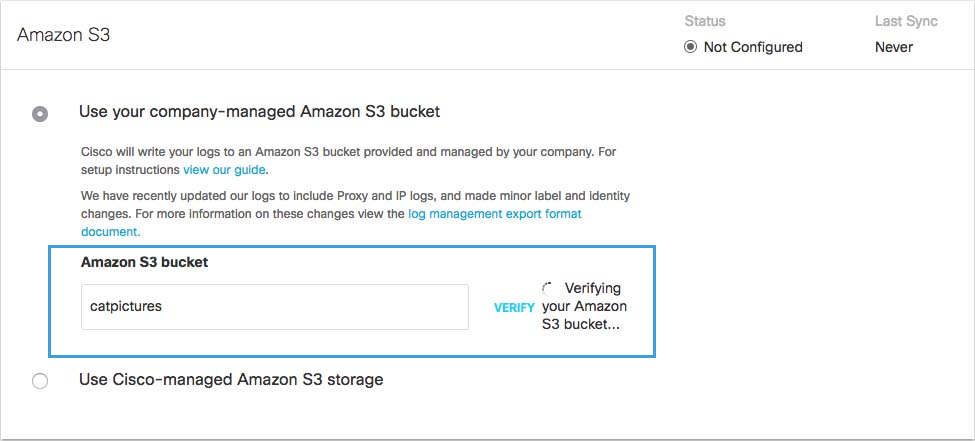The height and width of the screenshot is (441, 975).
Task: Click the Amazon S3 bucket field label
Action: pyautogui.click(x=144, y=262)
